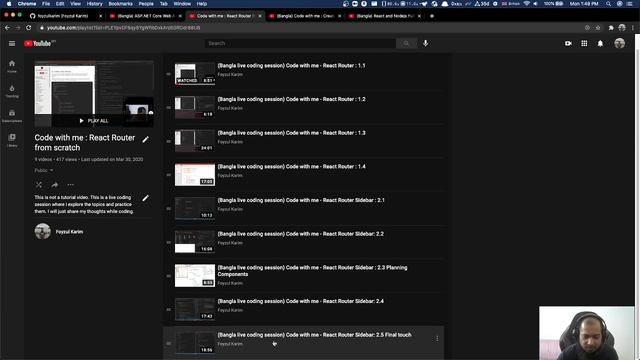This screenshot has height=360, width=640.
Task: Open Chrome menu in menu bar
Action: click(x=27, y=4)
